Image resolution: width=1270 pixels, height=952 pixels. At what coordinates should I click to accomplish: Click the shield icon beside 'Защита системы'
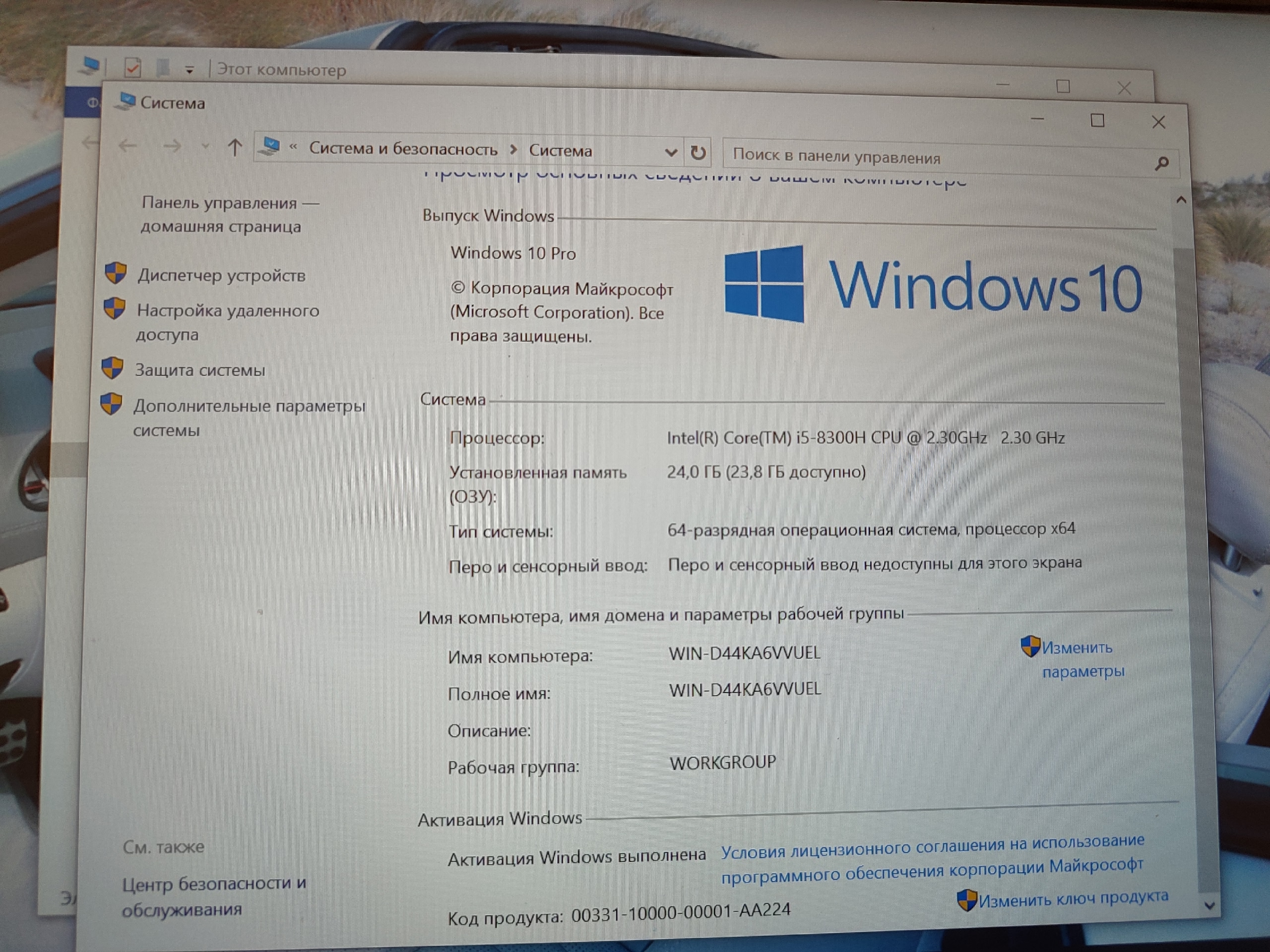click(113, 368)
